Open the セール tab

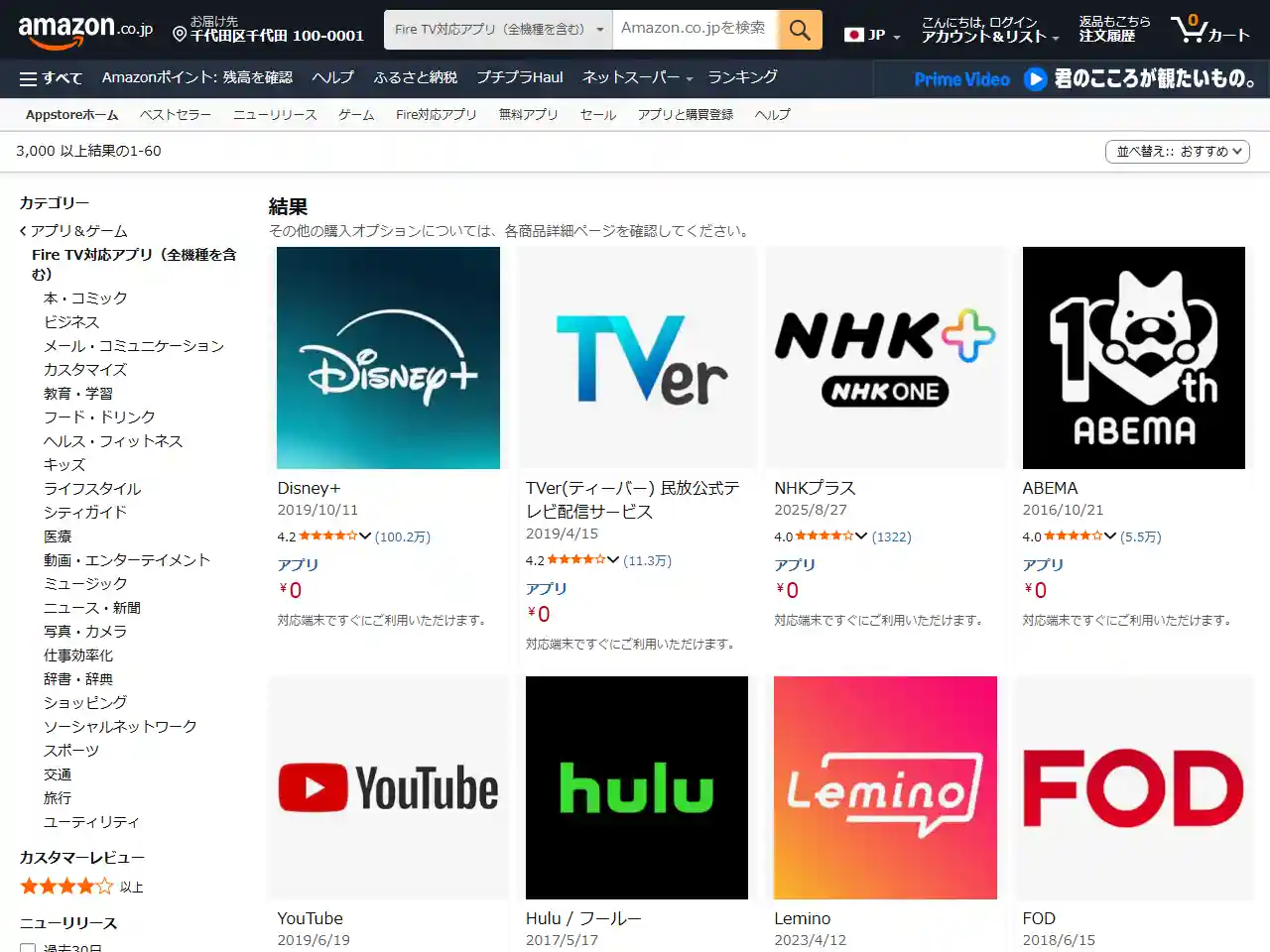coord(598,115)
